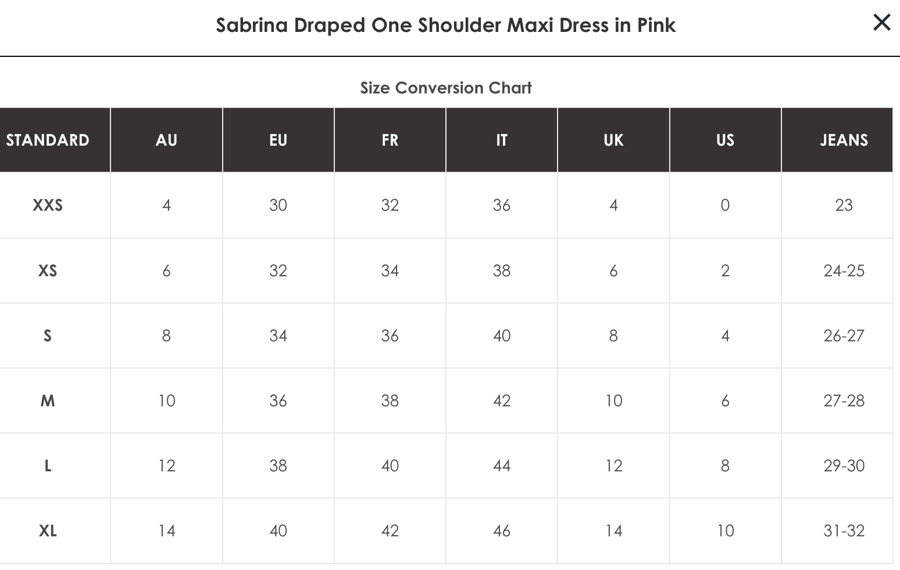The height and width of the screenshot is (570, 900).
Task: Close the size chart dialog
Action: tap(881, 22)
